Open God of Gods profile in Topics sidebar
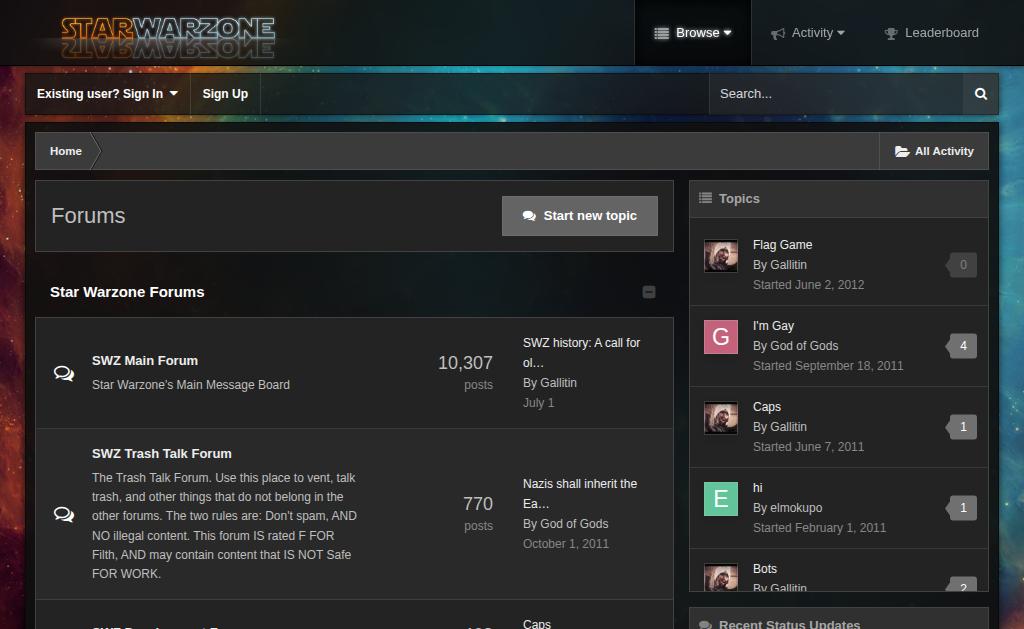 pyautogui.click(x=804, y=346)
